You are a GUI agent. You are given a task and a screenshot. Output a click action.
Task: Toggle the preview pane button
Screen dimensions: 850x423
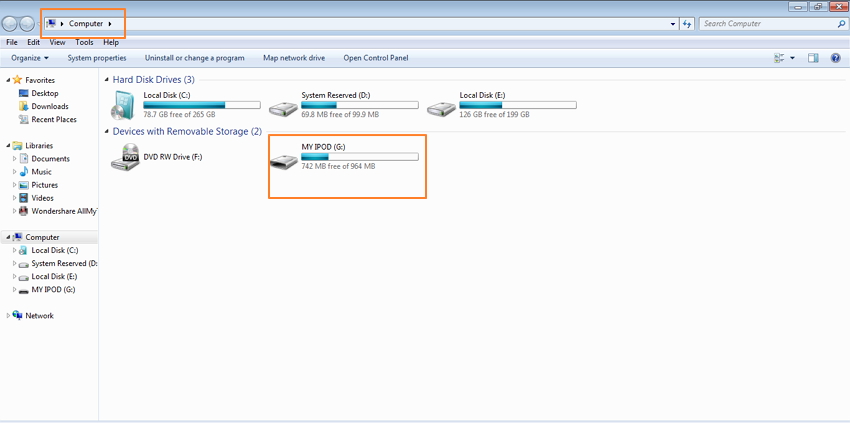point(813,58)
